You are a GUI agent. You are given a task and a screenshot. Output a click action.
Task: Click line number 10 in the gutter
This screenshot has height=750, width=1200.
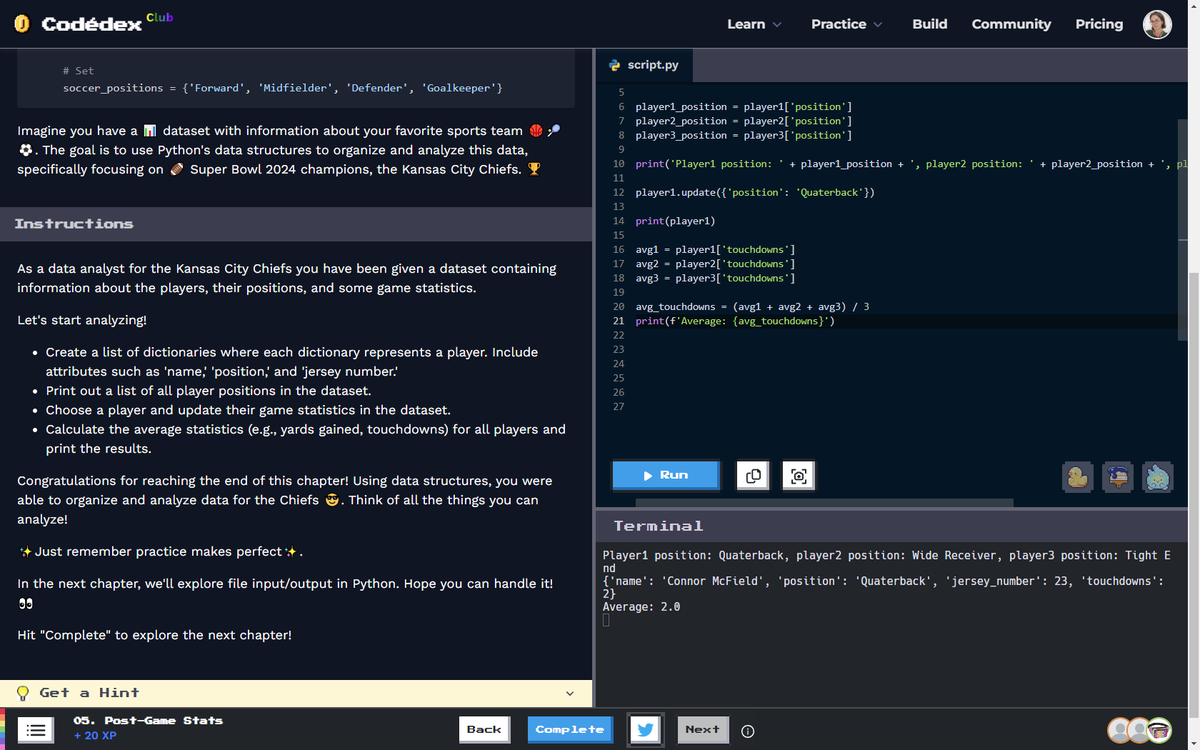pyautogui.click(x=618, y=164)
